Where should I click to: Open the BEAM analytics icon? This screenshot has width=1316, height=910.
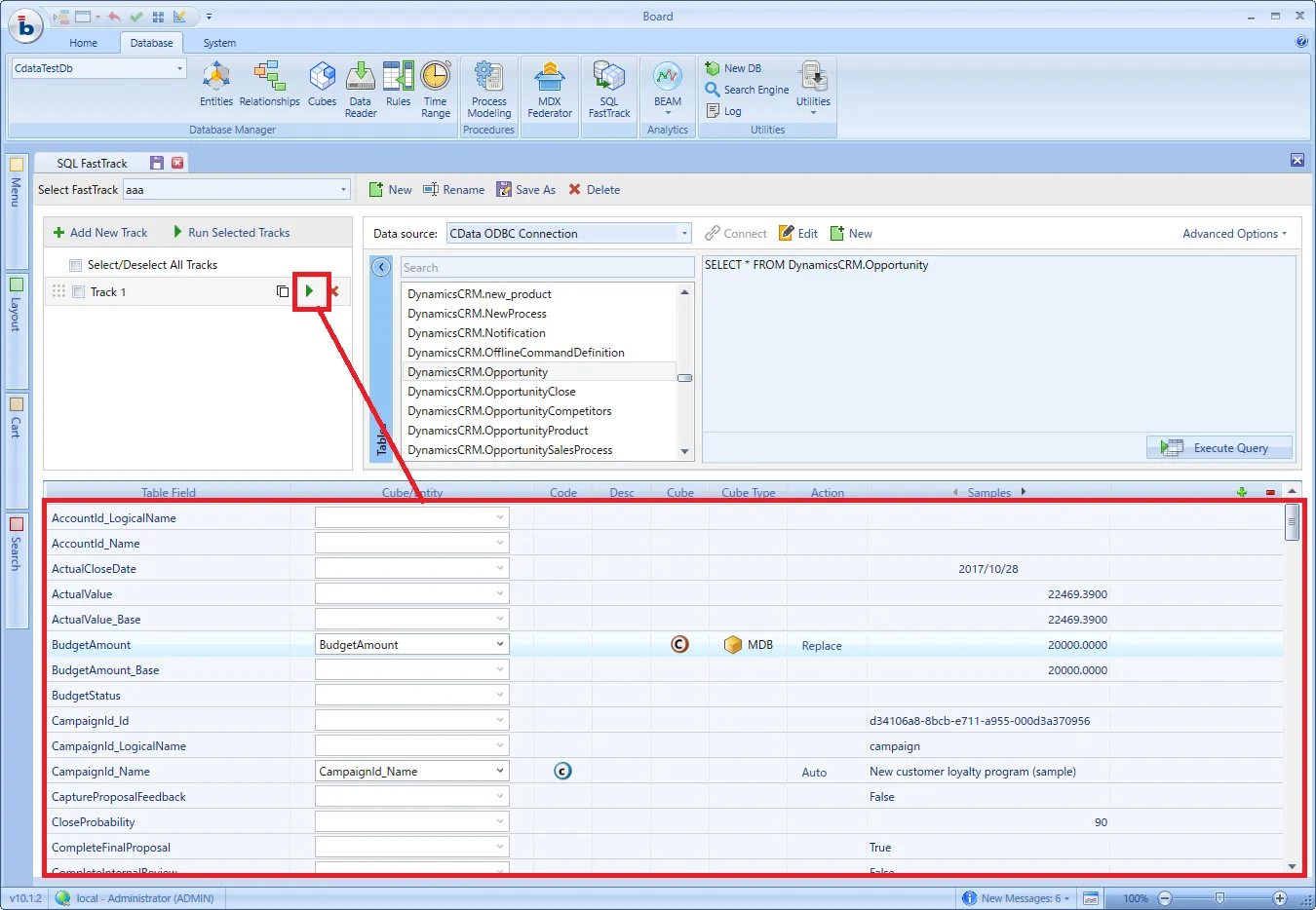668,77
